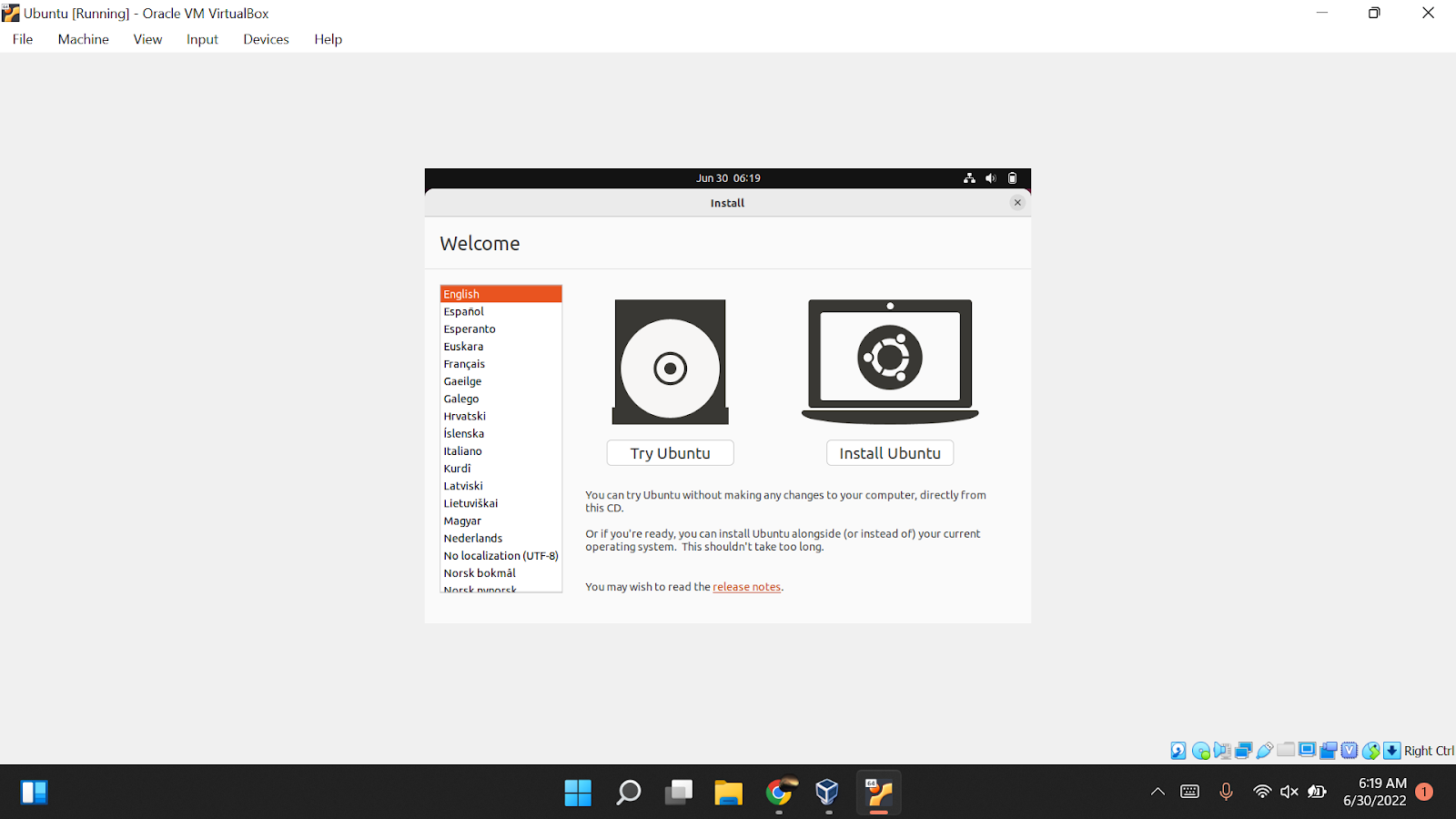Open the release notes link
Image resolution: width=1456 pixels, height=819 pixels.
pos(746,587)
